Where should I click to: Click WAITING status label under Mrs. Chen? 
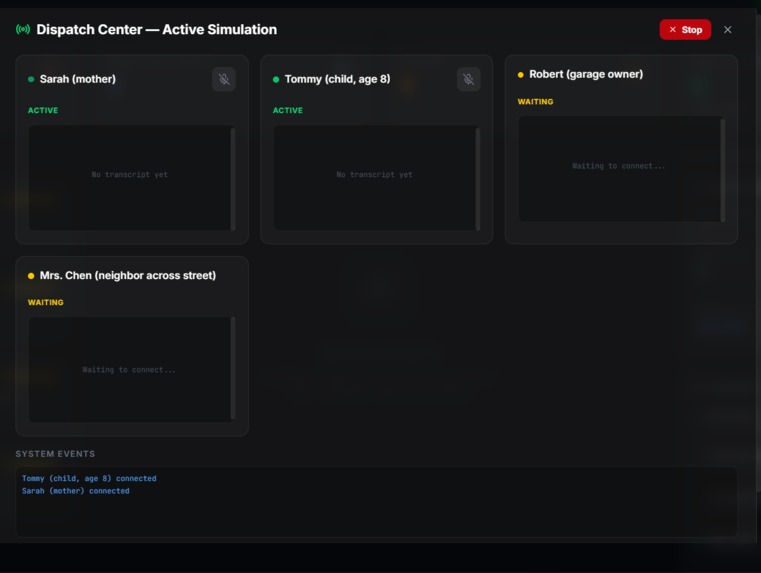click(46, 302)
